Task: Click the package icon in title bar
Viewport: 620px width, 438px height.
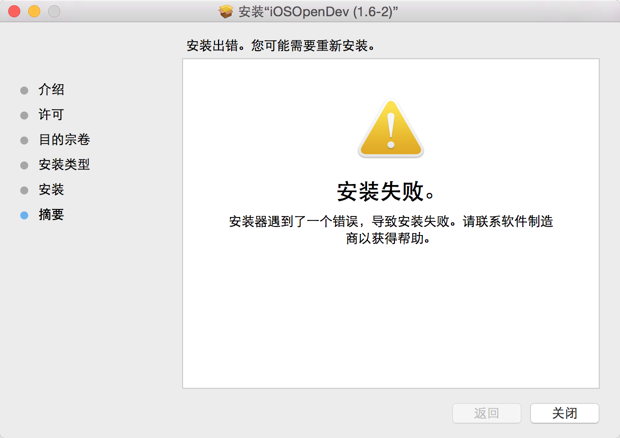Action: point(226,11)
